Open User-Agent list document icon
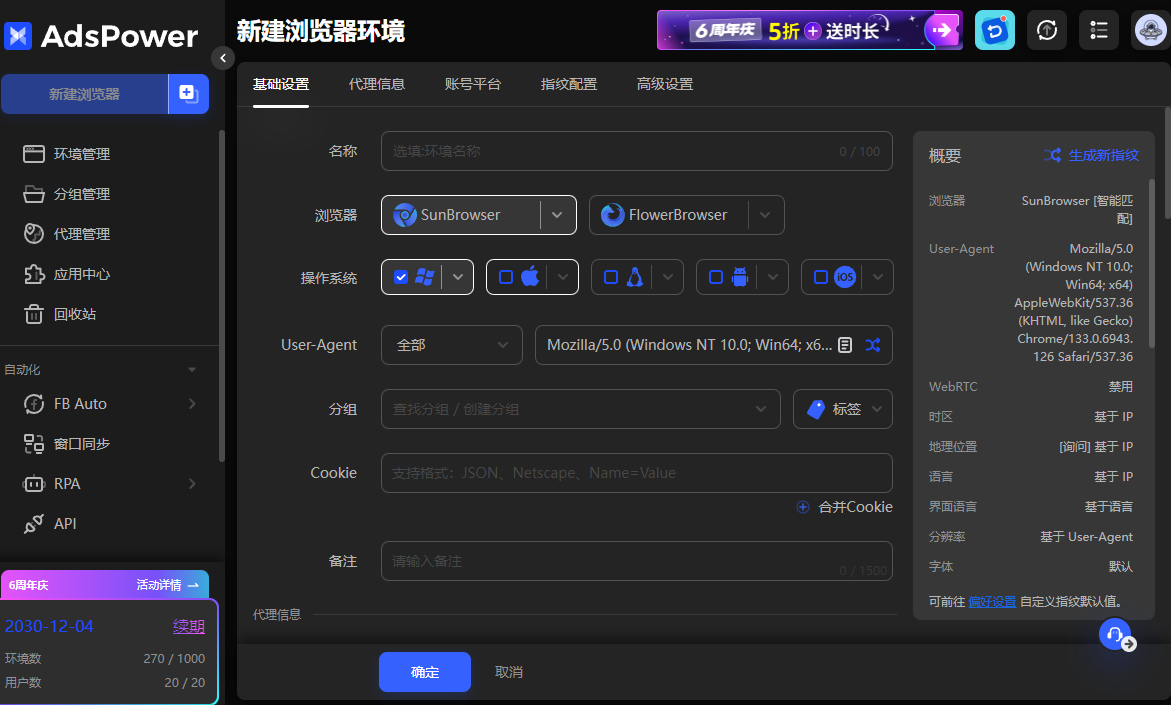Viewport: 1171px width, 705px height. (x=845, y=345)
